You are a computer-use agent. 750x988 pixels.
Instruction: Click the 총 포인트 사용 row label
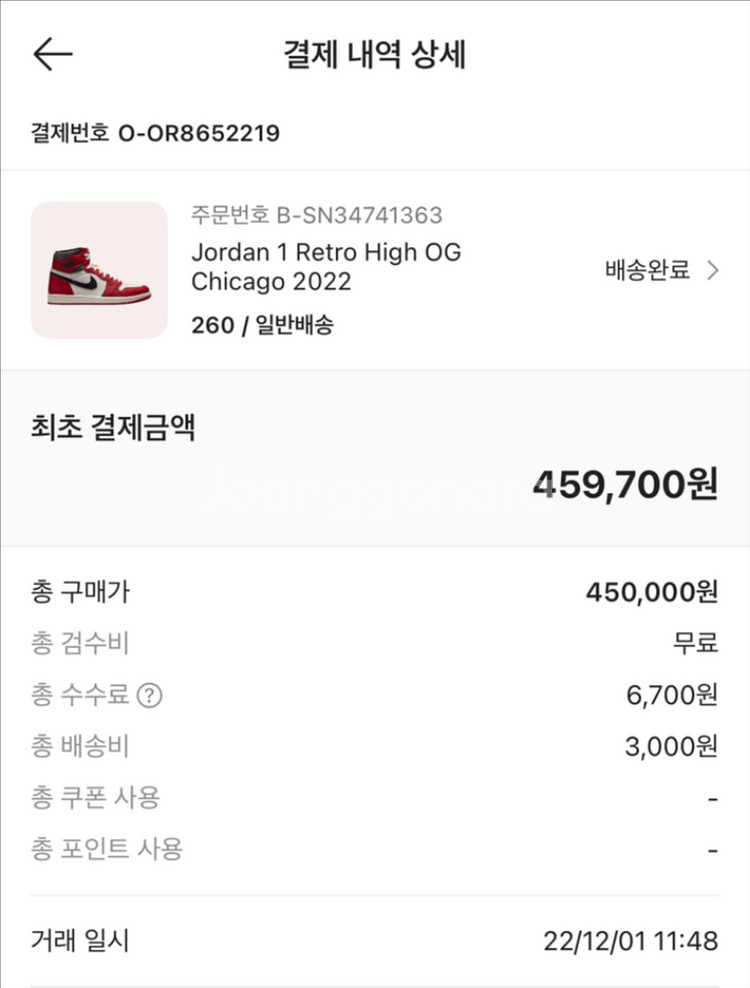point(107,850)
